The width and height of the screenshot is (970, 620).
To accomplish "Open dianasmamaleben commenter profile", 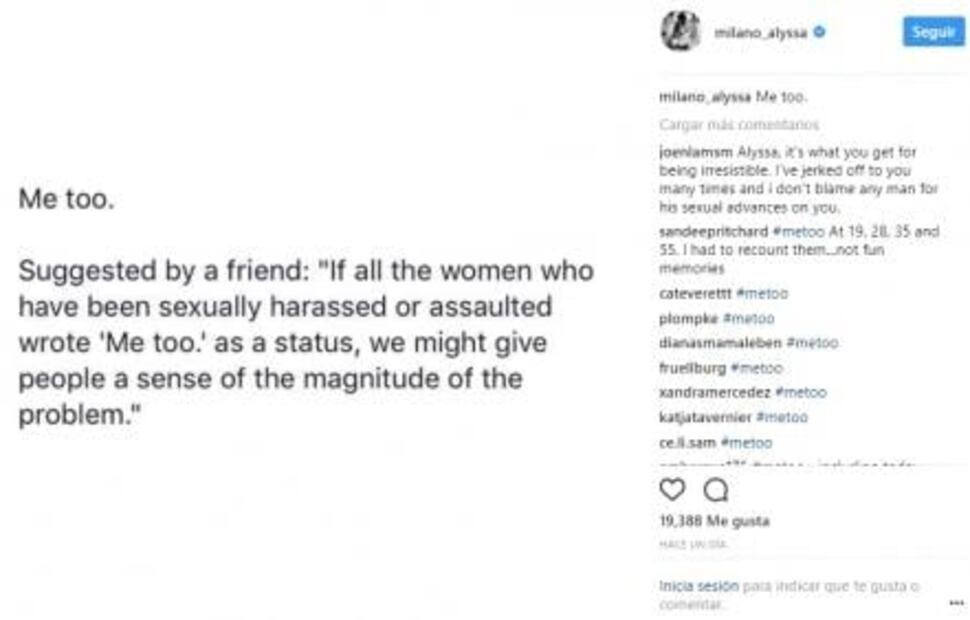I will click(x=720, y=343).
